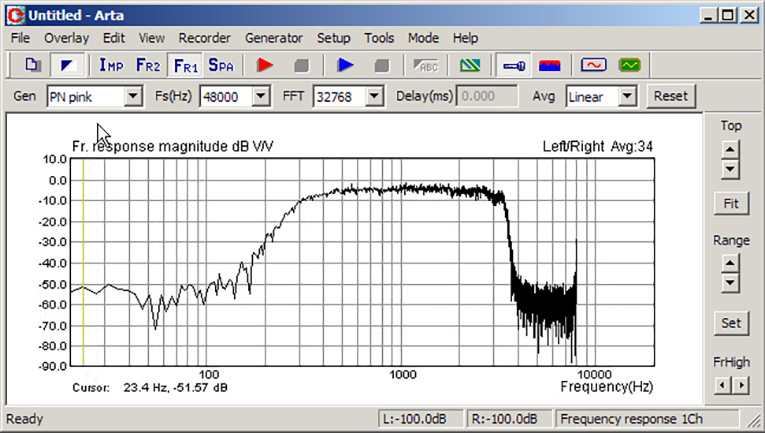
Task: Toggle the magnitude curve icon with red line
Action: [x=593, y=65]
